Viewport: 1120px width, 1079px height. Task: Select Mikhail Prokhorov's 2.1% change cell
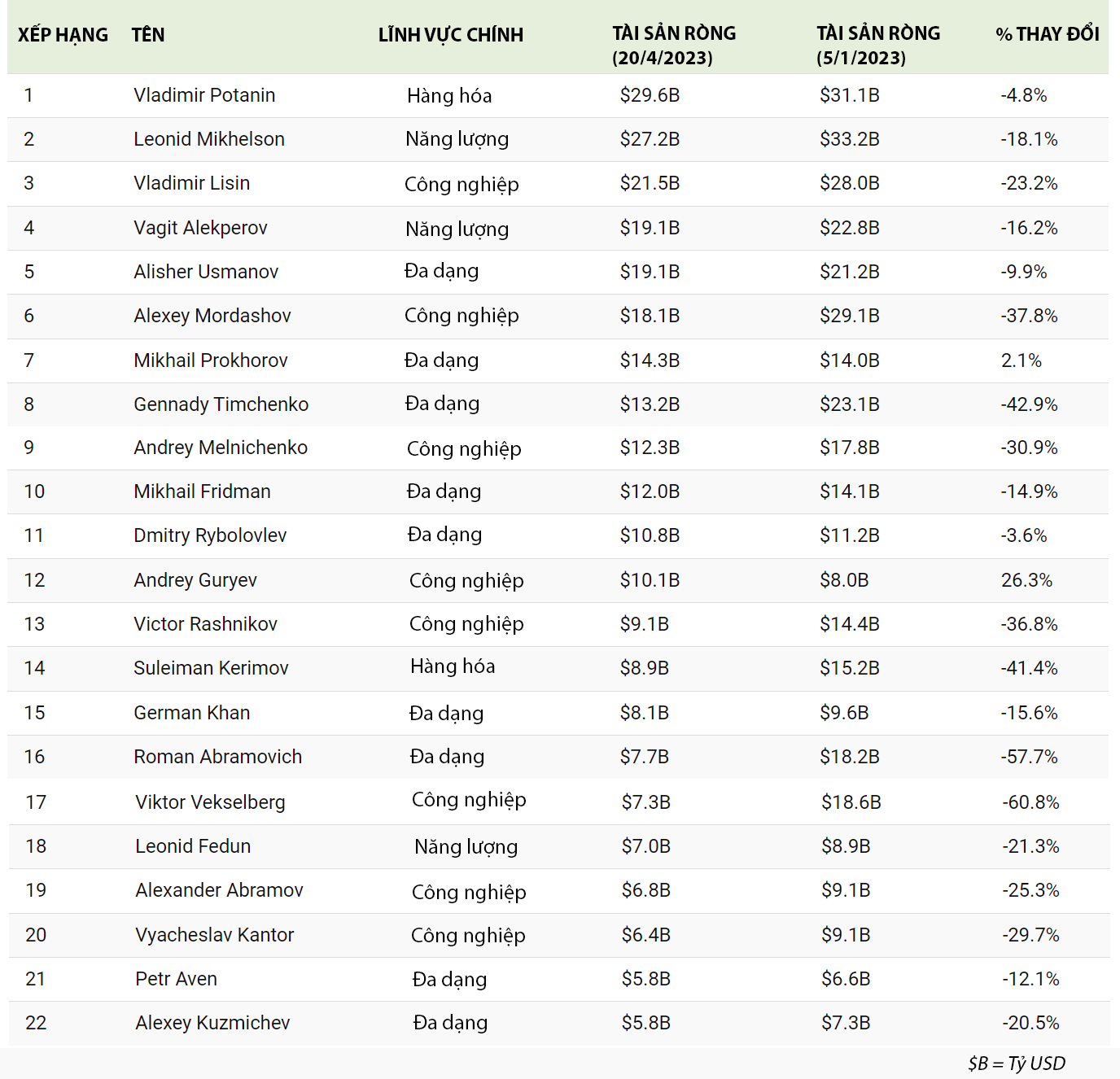point(1021,360)
